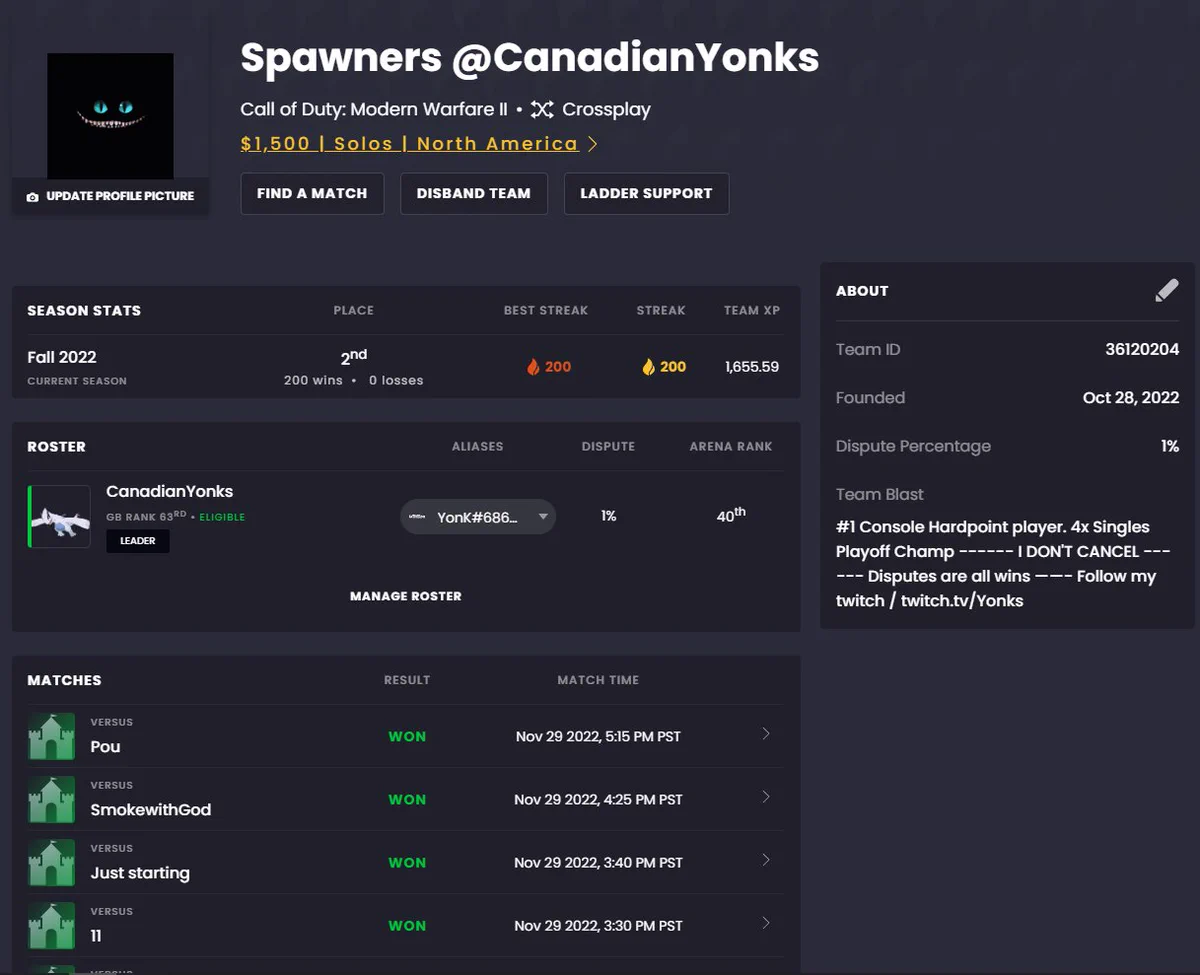Click Fall 2022 season row label
Viewport: 1200px width, 975px height.
click(62, 357)
